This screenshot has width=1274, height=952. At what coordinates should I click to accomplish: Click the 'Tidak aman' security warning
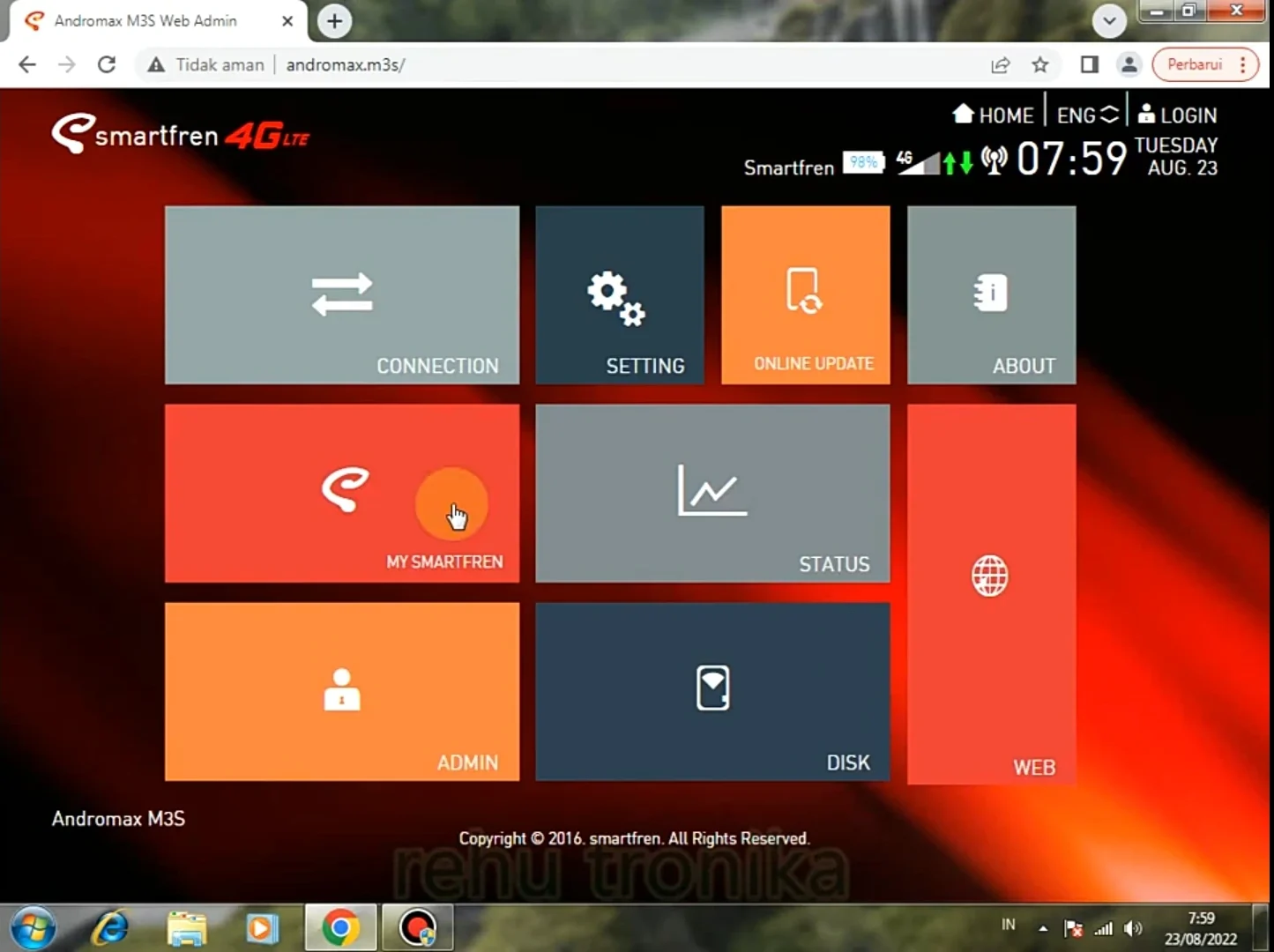pos(206,64)
